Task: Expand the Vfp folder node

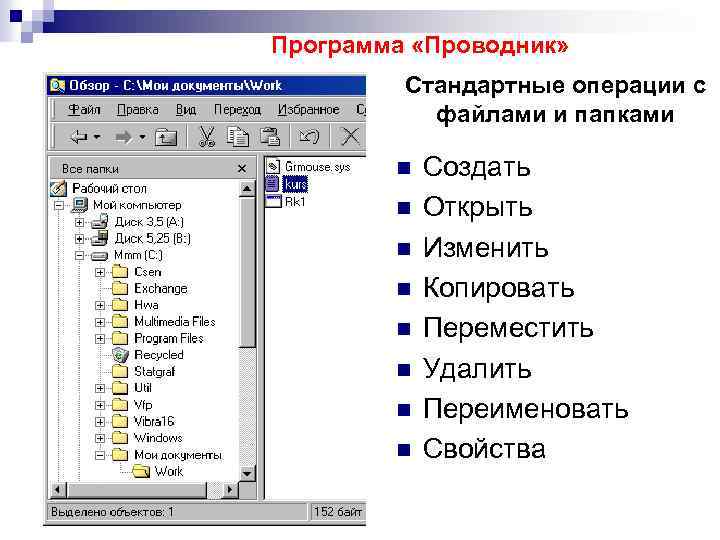Action: point(100,405)
